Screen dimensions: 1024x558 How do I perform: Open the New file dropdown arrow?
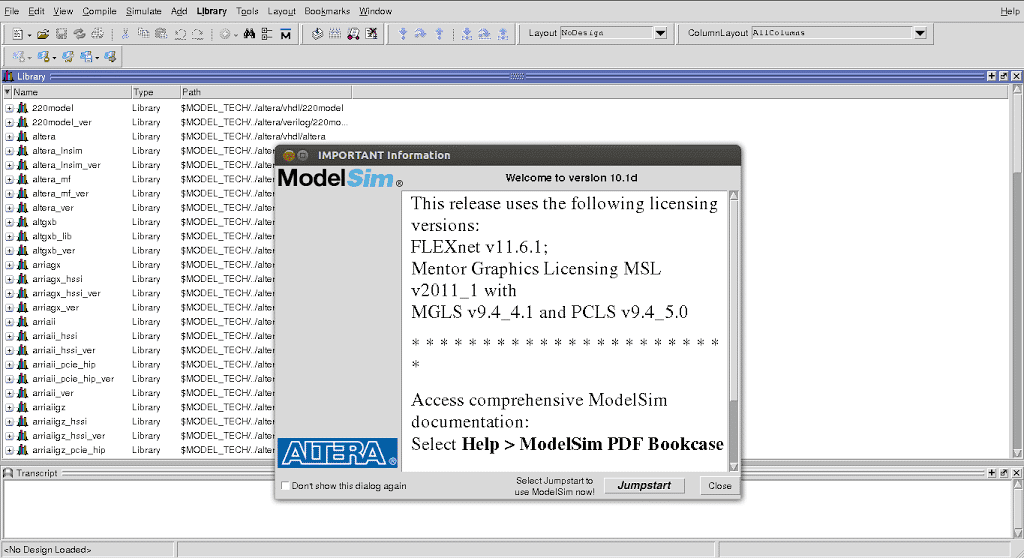[29, 35]
